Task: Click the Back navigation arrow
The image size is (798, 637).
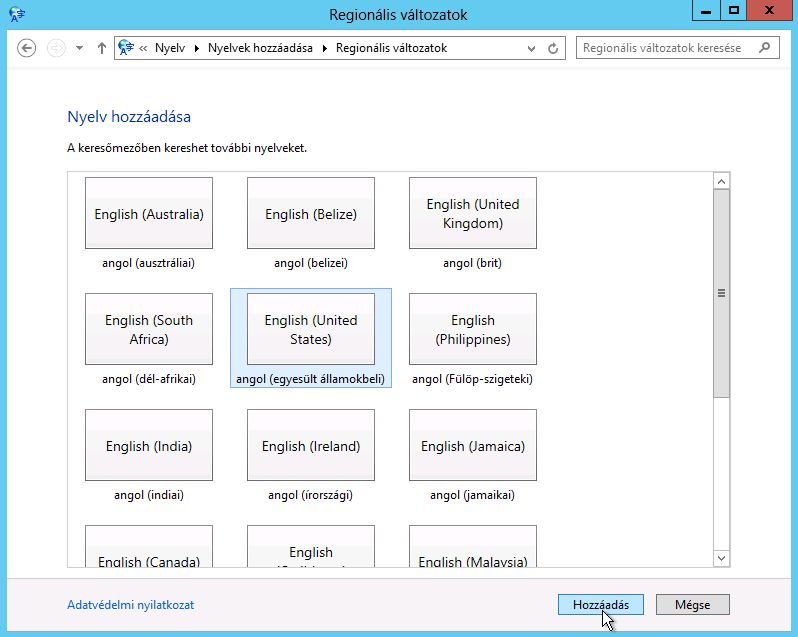Action: tap(27, 48)
